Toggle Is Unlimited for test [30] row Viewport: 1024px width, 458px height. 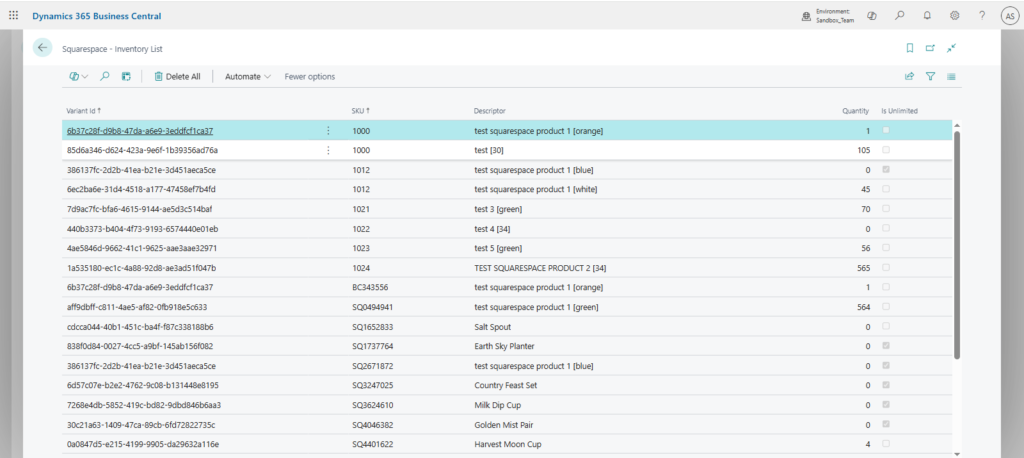(x=886, y=150)
